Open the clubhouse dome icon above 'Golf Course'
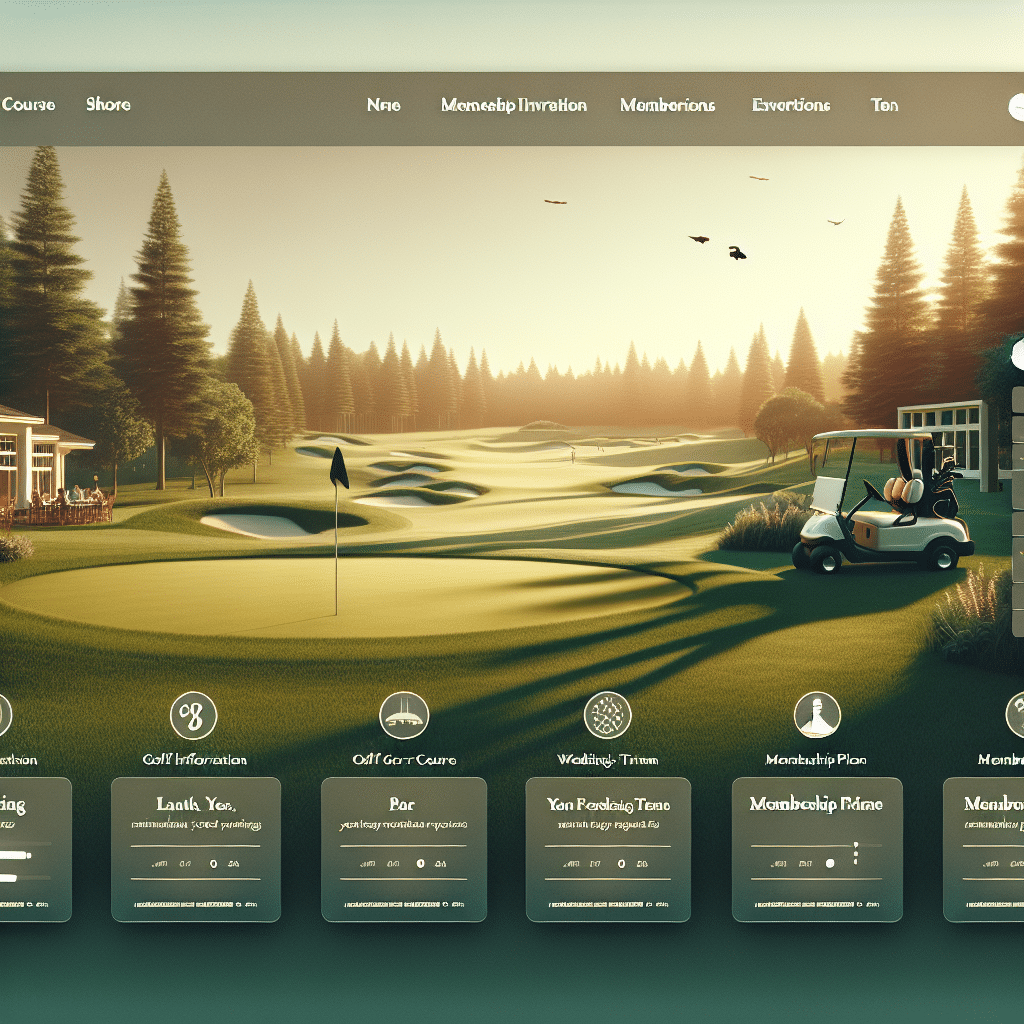Screen dimensions: 1024x1024 (x=404, y=715)
